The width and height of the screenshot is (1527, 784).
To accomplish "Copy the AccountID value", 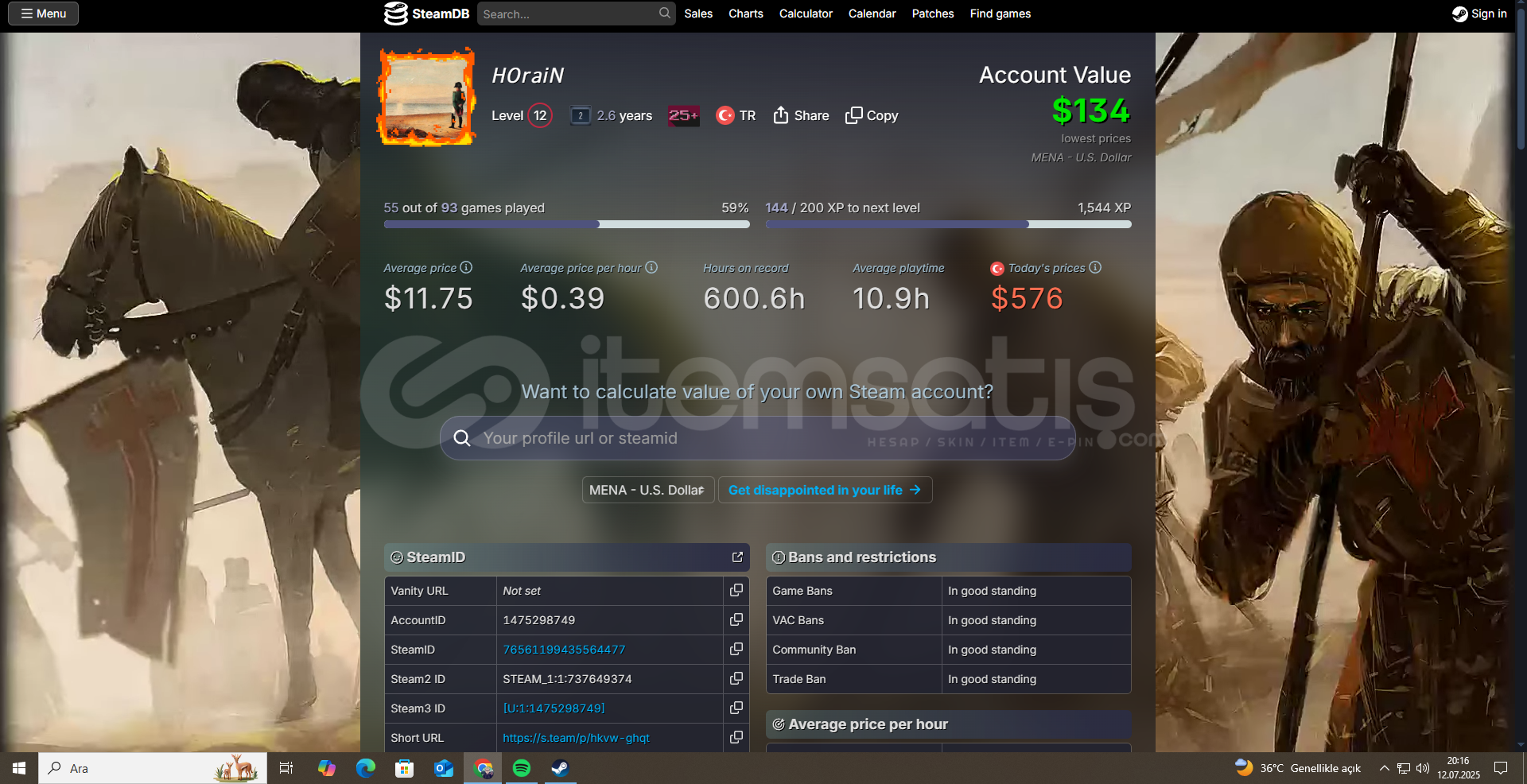I will tap(736, 619).
